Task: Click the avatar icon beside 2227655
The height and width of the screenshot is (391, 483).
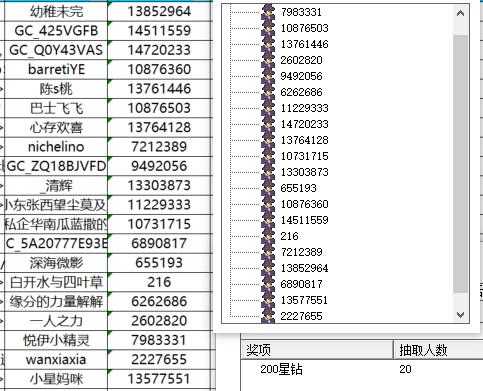Action: tap(268, 316)
